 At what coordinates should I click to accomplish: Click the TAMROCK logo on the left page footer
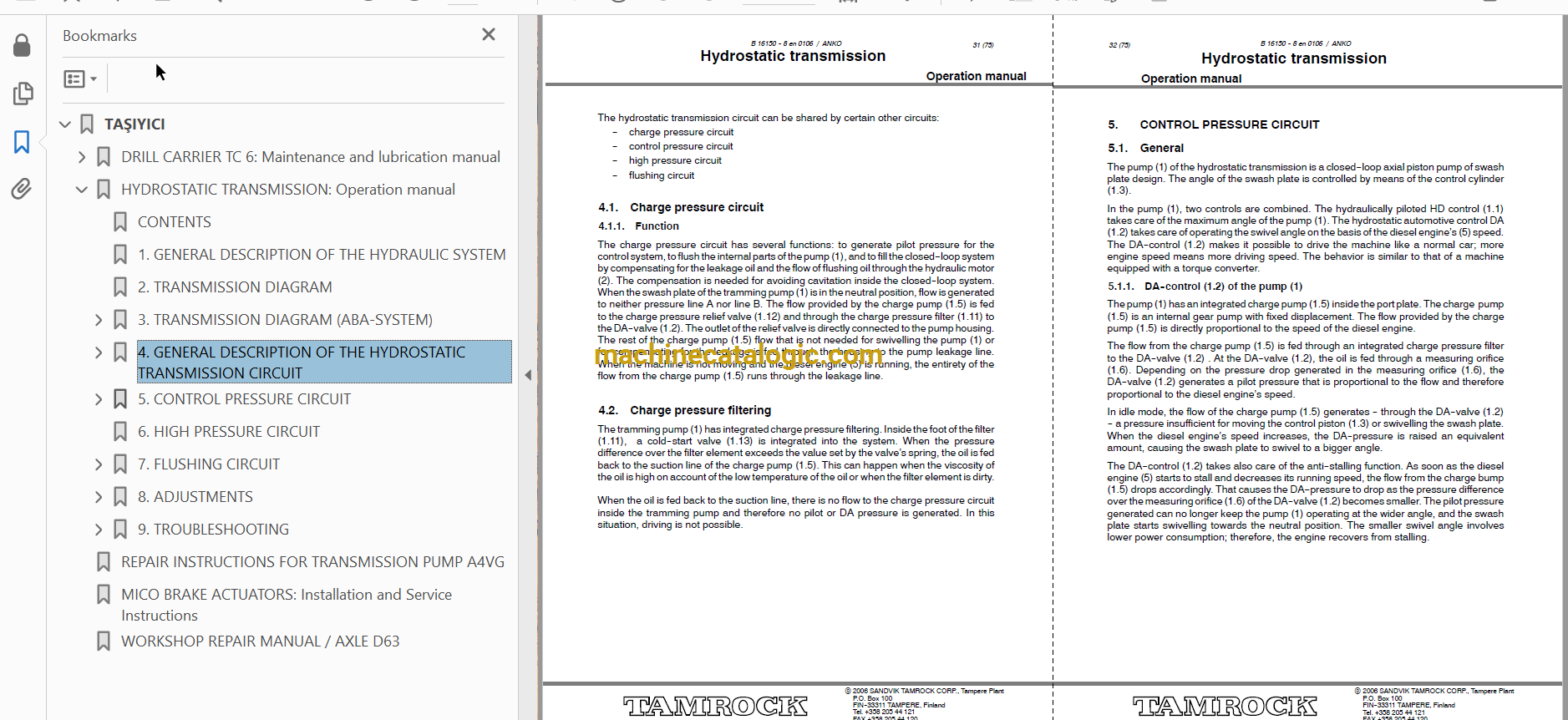tap(715, 707)
